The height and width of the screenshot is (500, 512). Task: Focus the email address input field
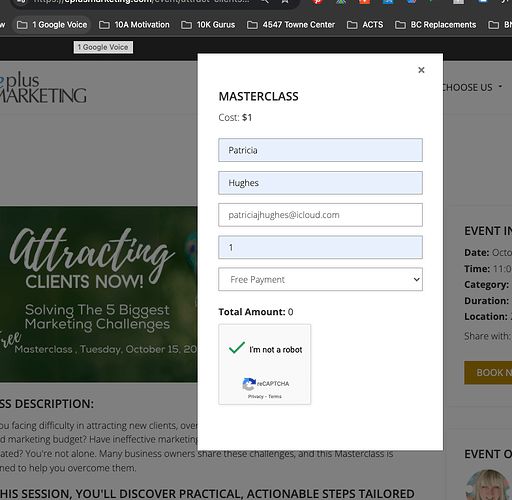pos(320,215)
